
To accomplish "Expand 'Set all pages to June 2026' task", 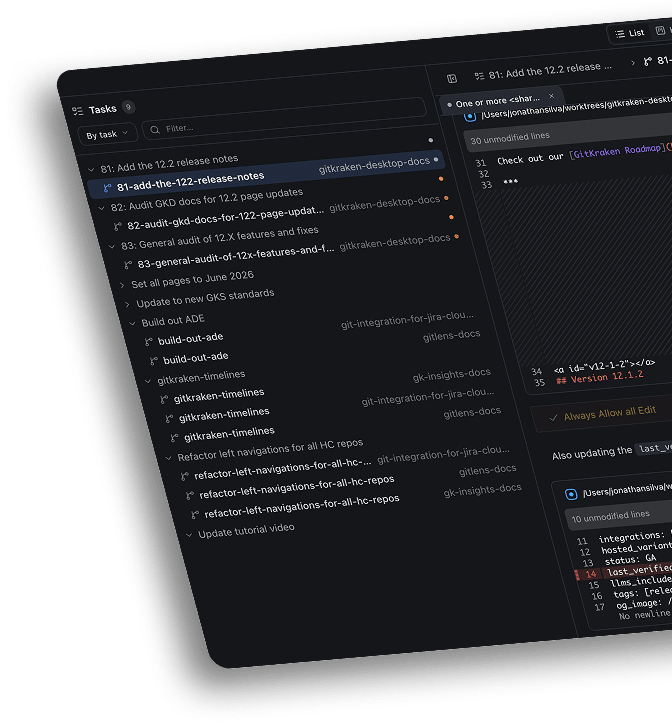I will click(x=122, y=285).
